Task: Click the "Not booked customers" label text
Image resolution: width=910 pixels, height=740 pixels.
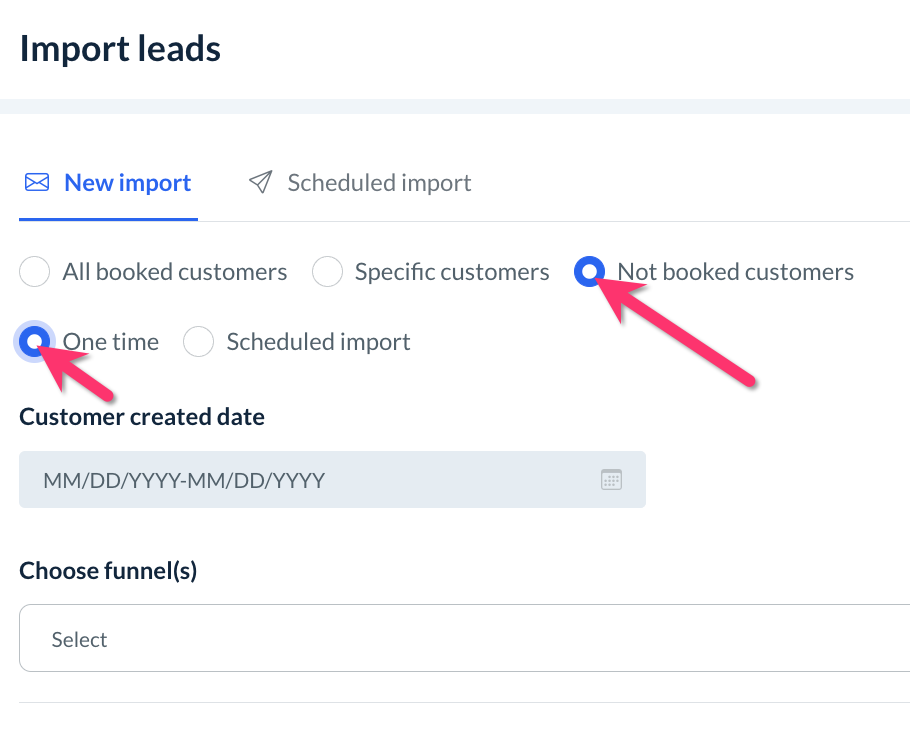Action: pyautogui.click(x=735, y=272)
